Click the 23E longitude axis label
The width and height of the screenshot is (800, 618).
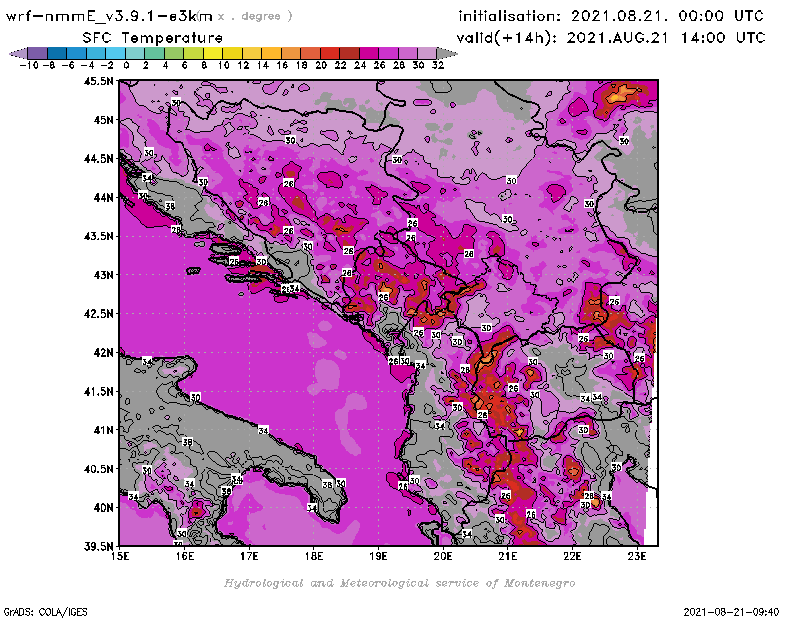coord(636,556)
